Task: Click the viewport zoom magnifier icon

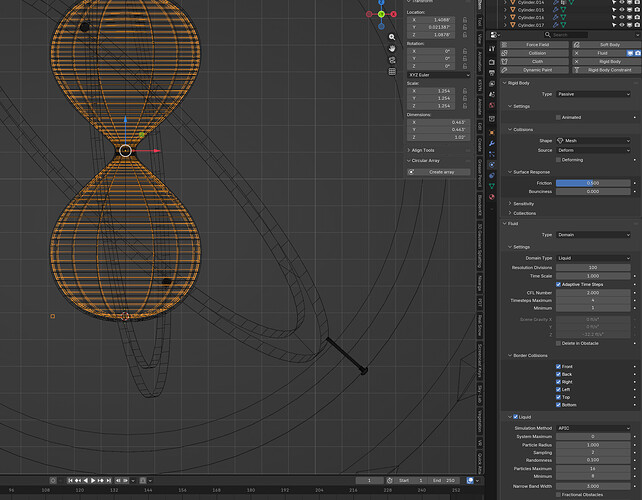Action: (392, 37)
